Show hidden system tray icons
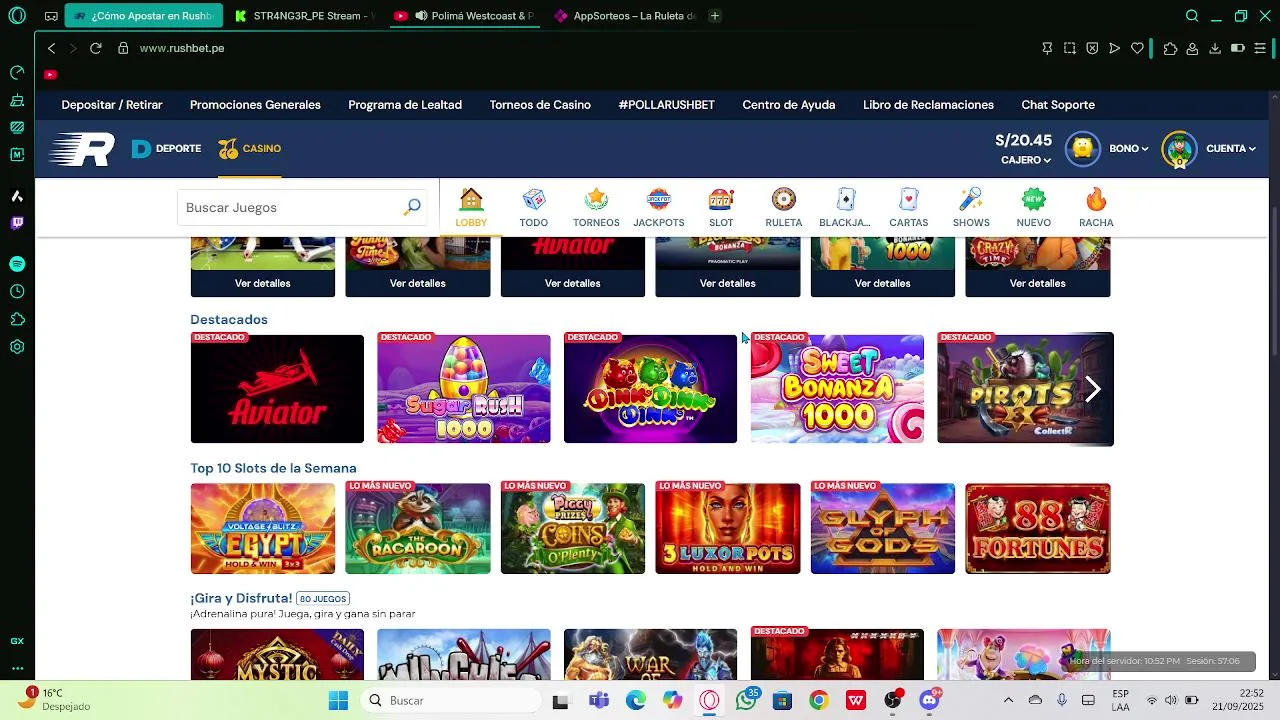1280x720 pixels. 1008,700
